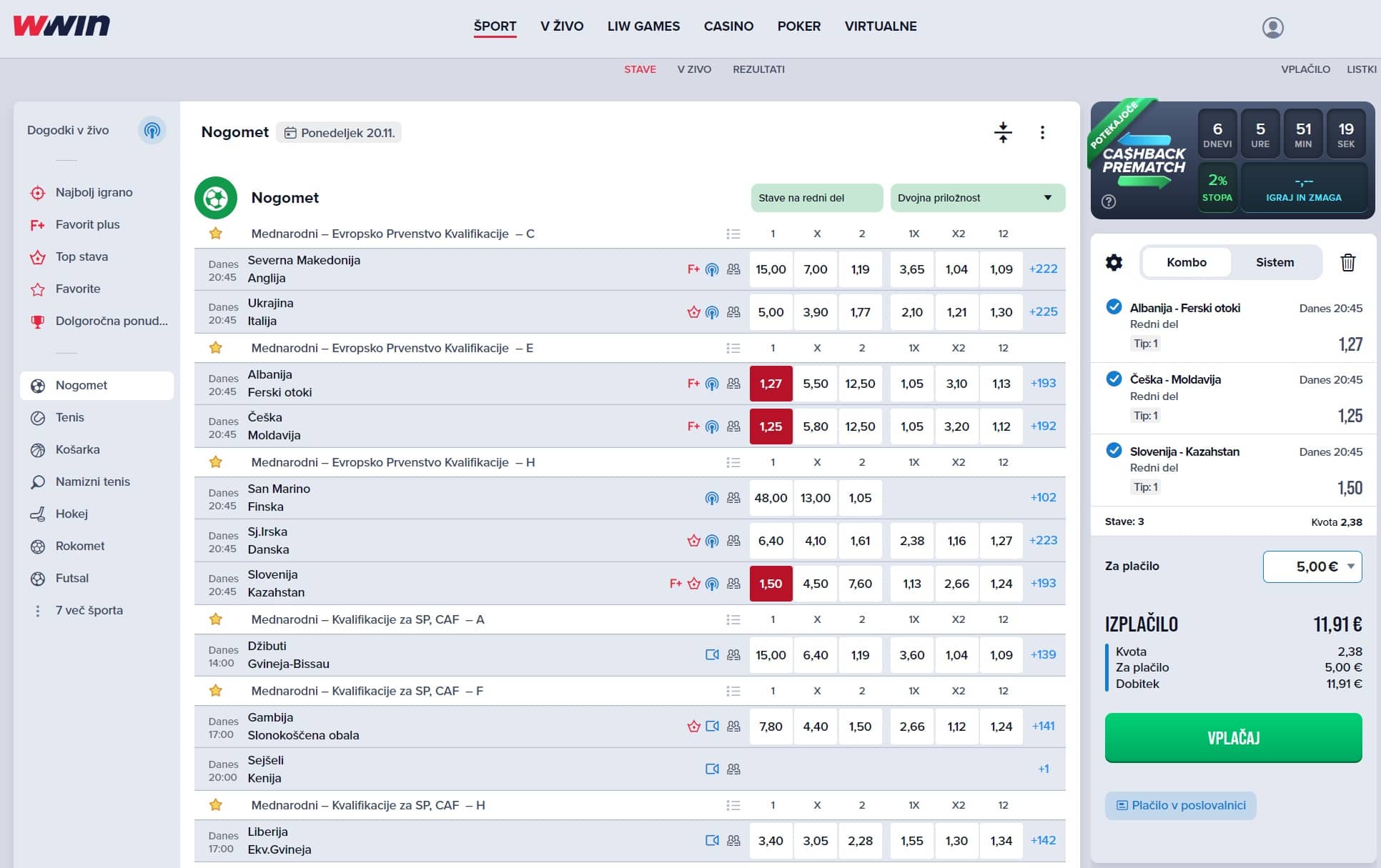Click the star icon for Qualification group C

(215, 234)
